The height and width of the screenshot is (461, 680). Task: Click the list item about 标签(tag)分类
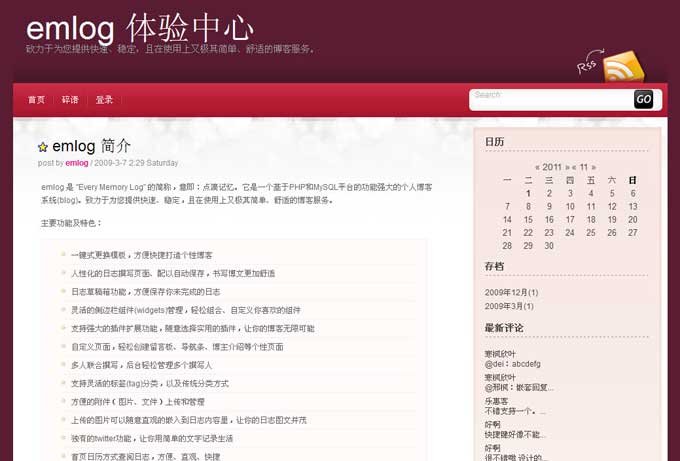click(x=150, y=384)
